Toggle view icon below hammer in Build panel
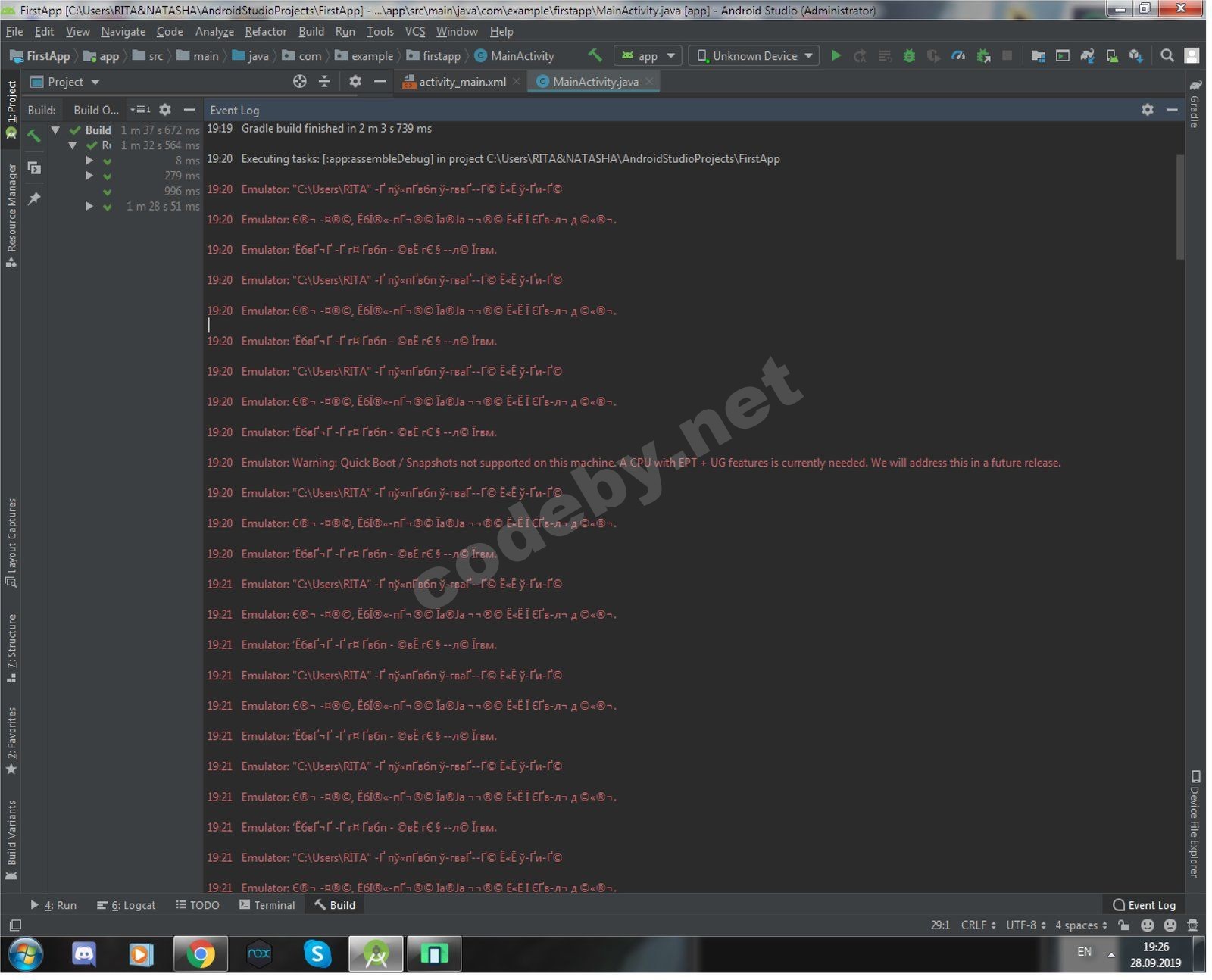The image size is (1212, 980). [x=34, y=167]
